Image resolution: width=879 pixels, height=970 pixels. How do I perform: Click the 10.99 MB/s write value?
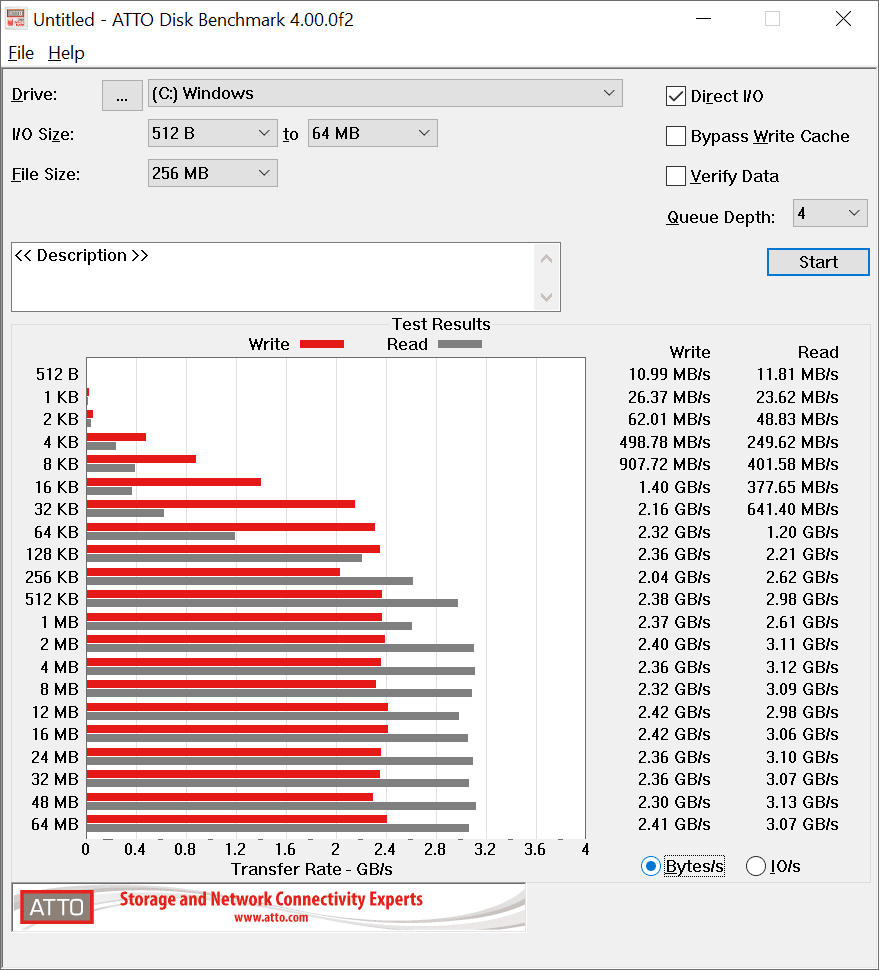tap(669, 375)
